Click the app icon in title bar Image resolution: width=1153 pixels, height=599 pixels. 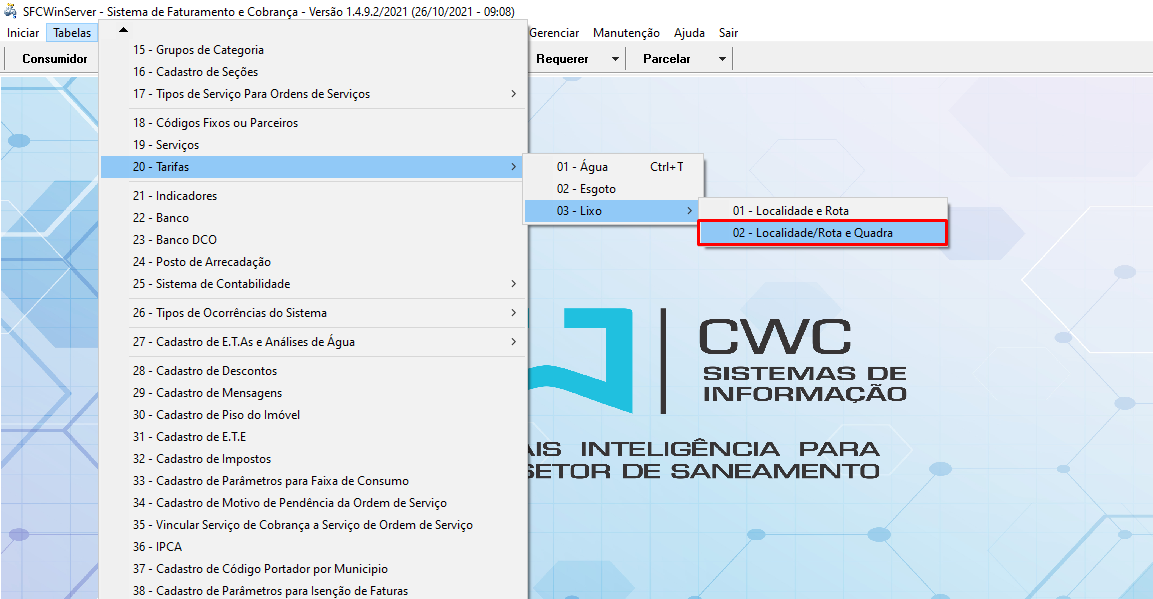pyautogui.click(x=11, y=11)
